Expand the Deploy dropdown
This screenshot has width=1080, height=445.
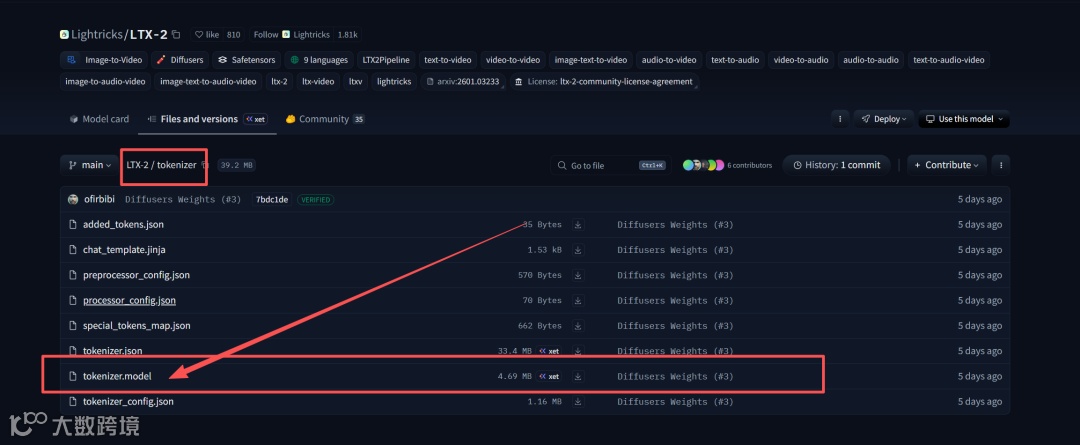click(884, 119)
